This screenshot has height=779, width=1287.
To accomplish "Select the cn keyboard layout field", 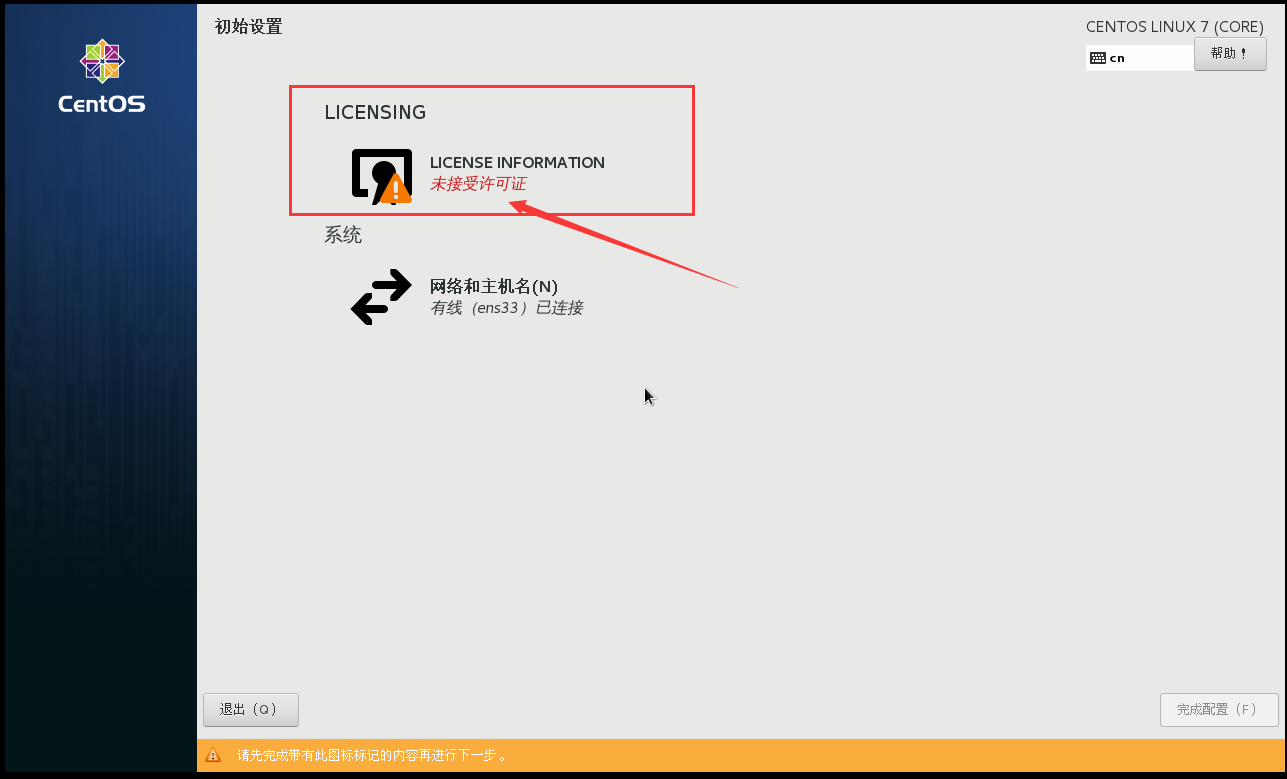I will (1139, 58).
